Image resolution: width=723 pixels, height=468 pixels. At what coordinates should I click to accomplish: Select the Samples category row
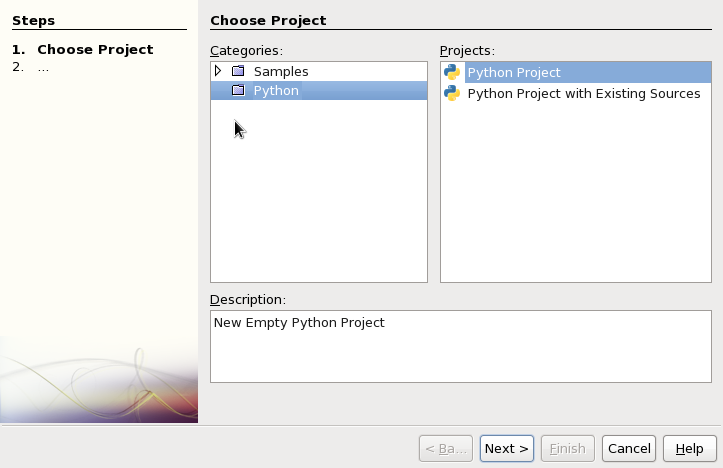tap(319, 71)
